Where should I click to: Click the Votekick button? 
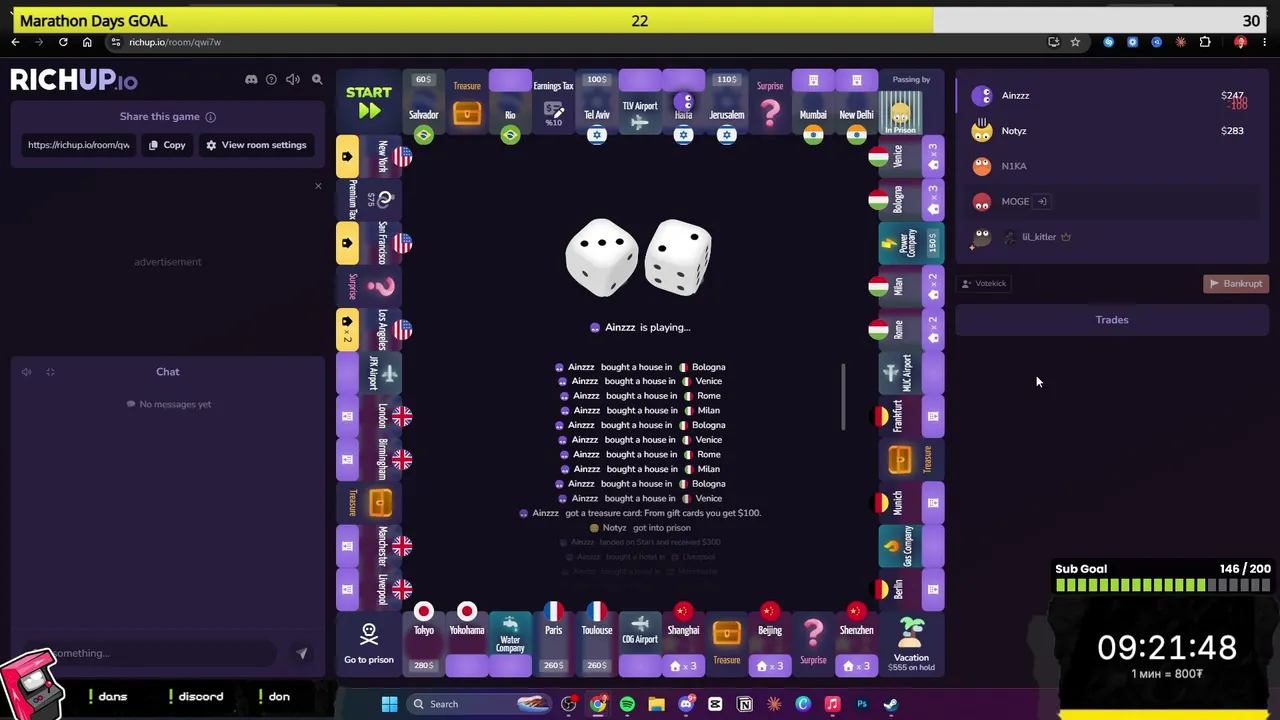coord(983,284)
